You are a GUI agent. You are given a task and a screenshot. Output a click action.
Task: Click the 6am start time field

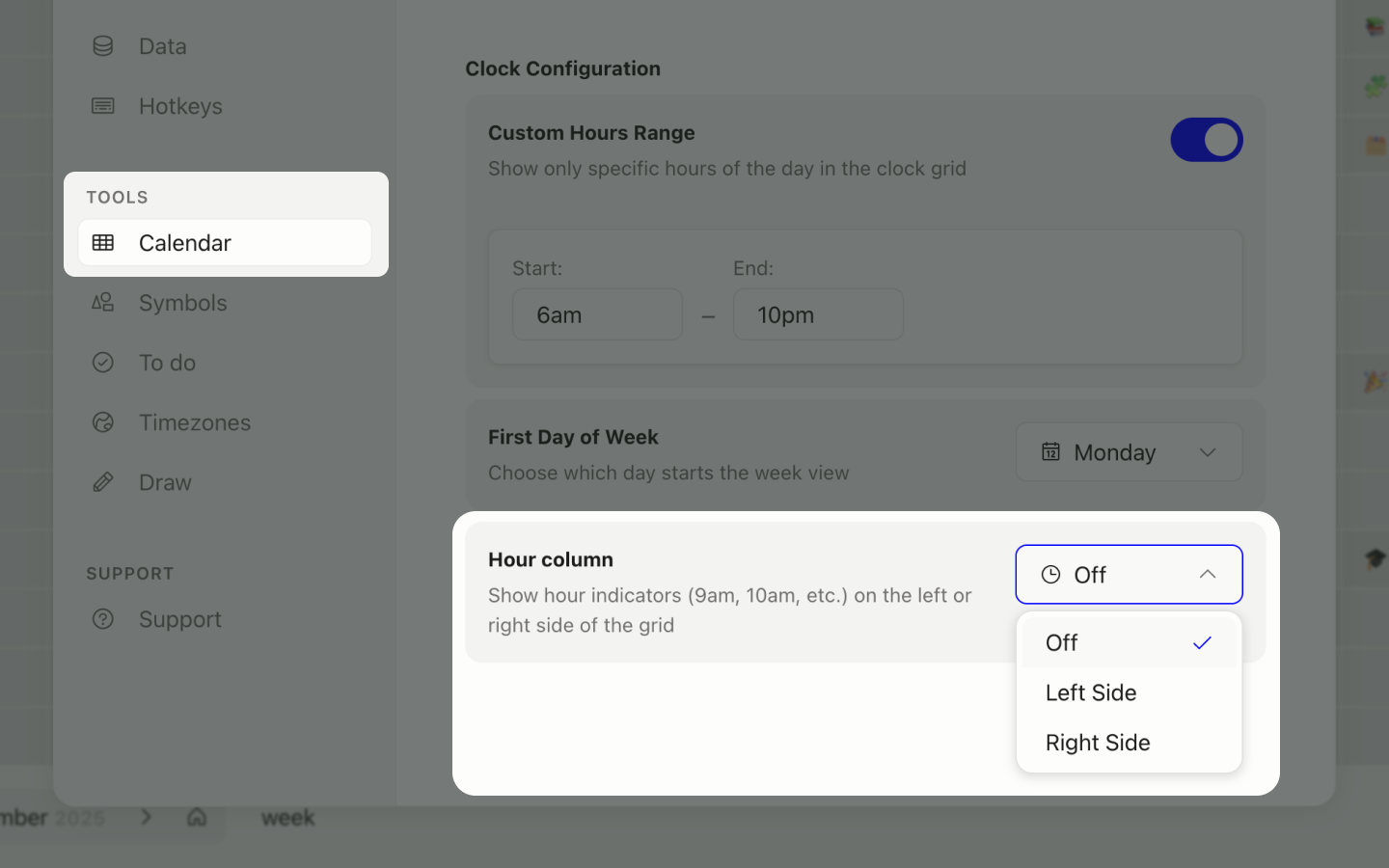point(597,314)
